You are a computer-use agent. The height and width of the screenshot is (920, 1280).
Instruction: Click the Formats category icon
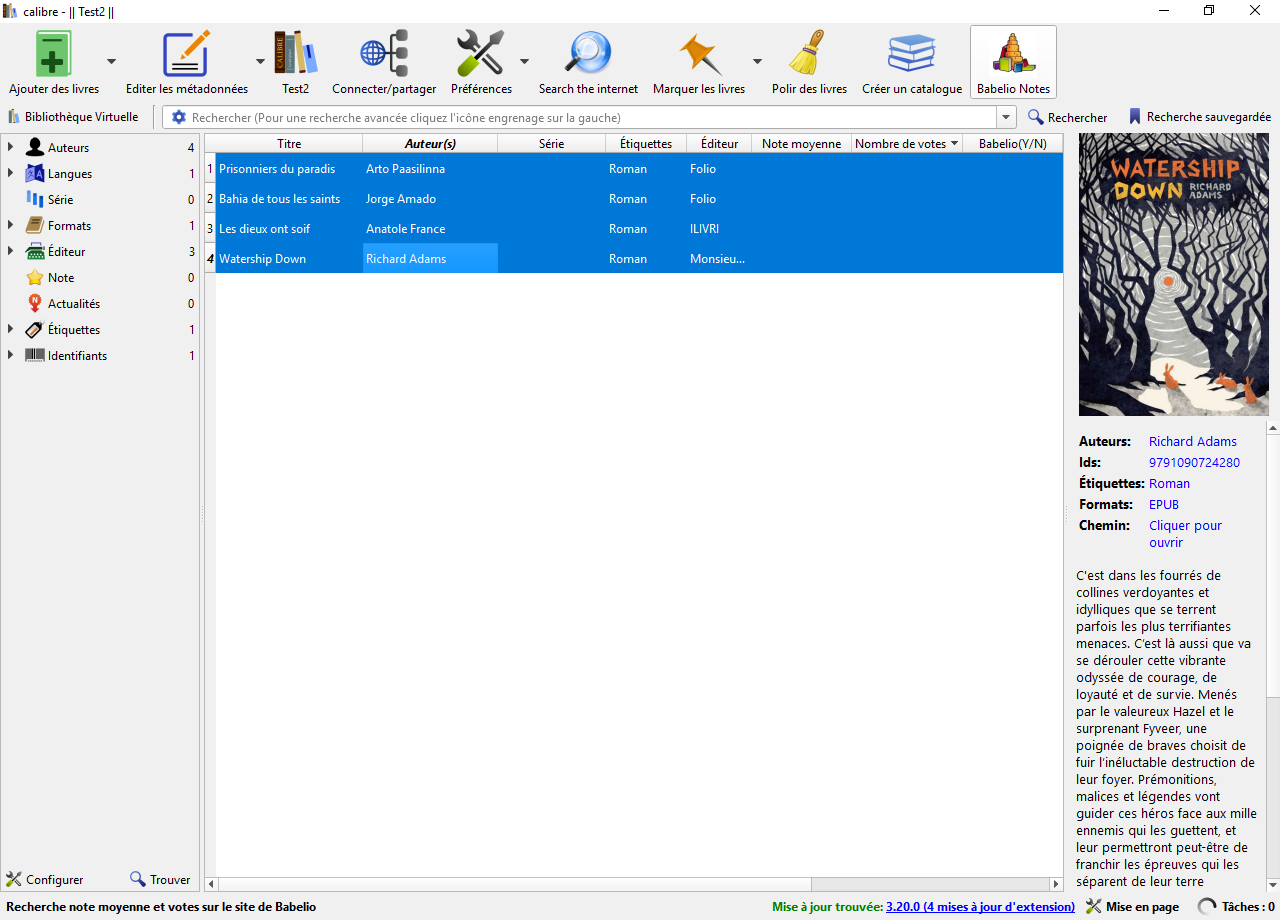35,226
